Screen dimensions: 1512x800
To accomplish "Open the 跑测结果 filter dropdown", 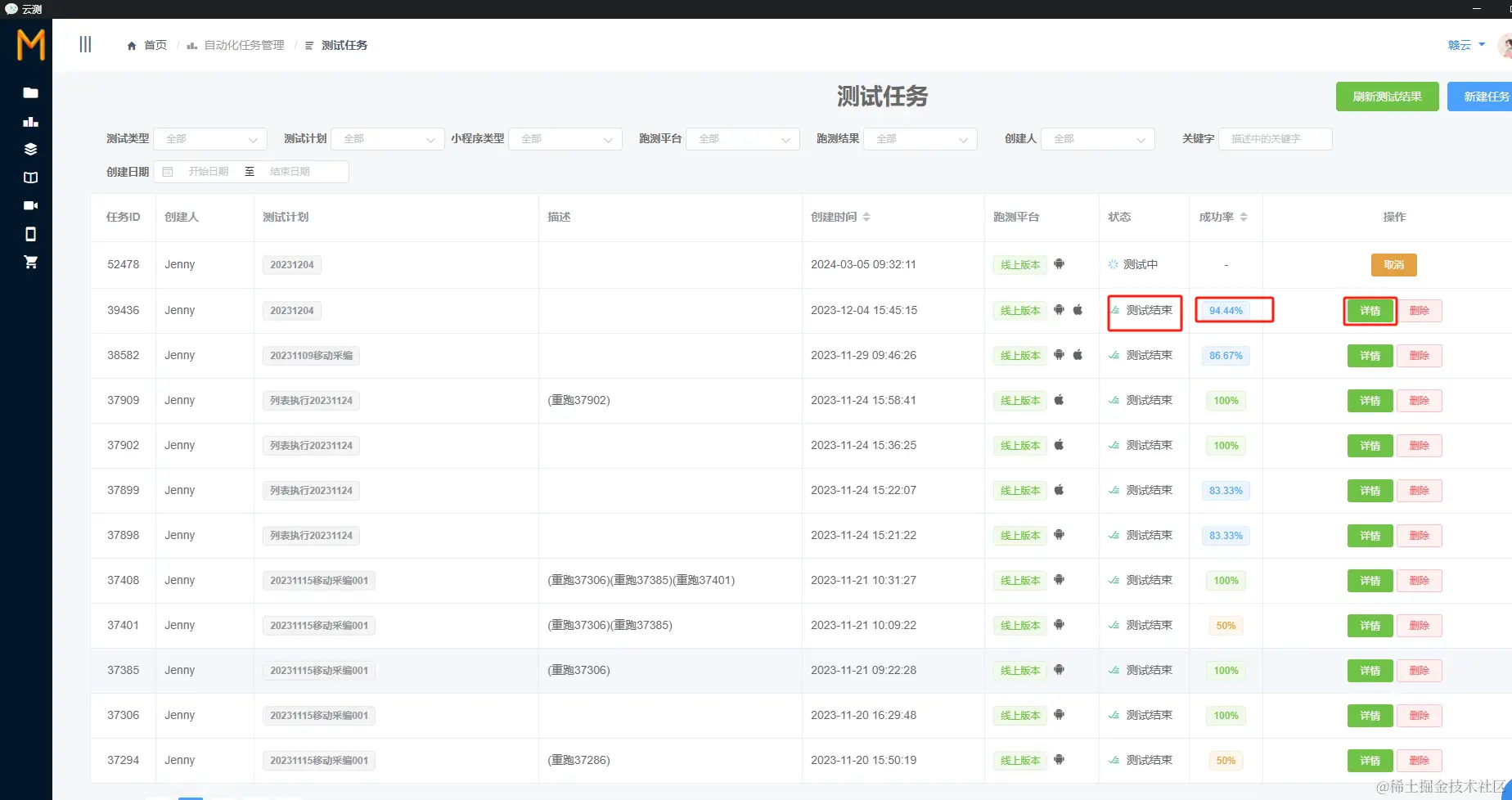I will tap(920, 139).
